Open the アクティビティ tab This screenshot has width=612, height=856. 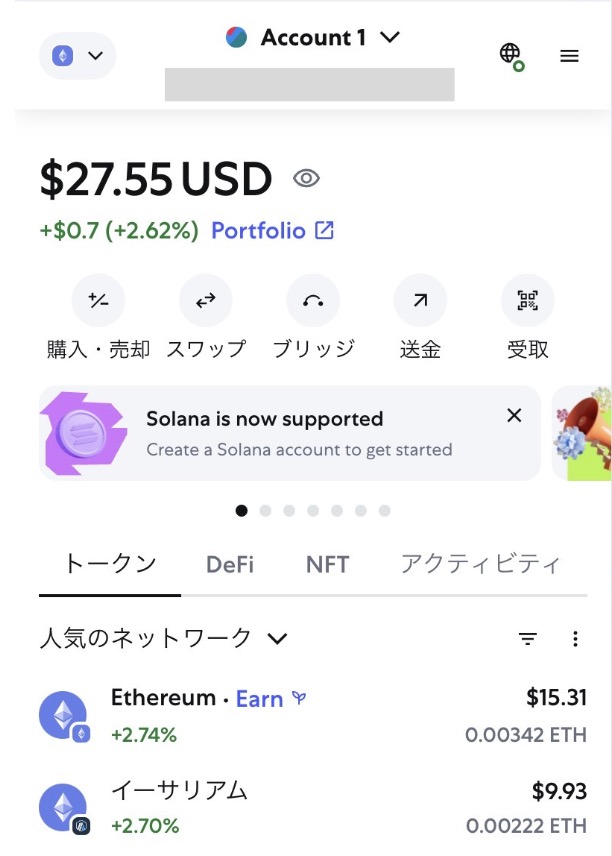(480, 564)
